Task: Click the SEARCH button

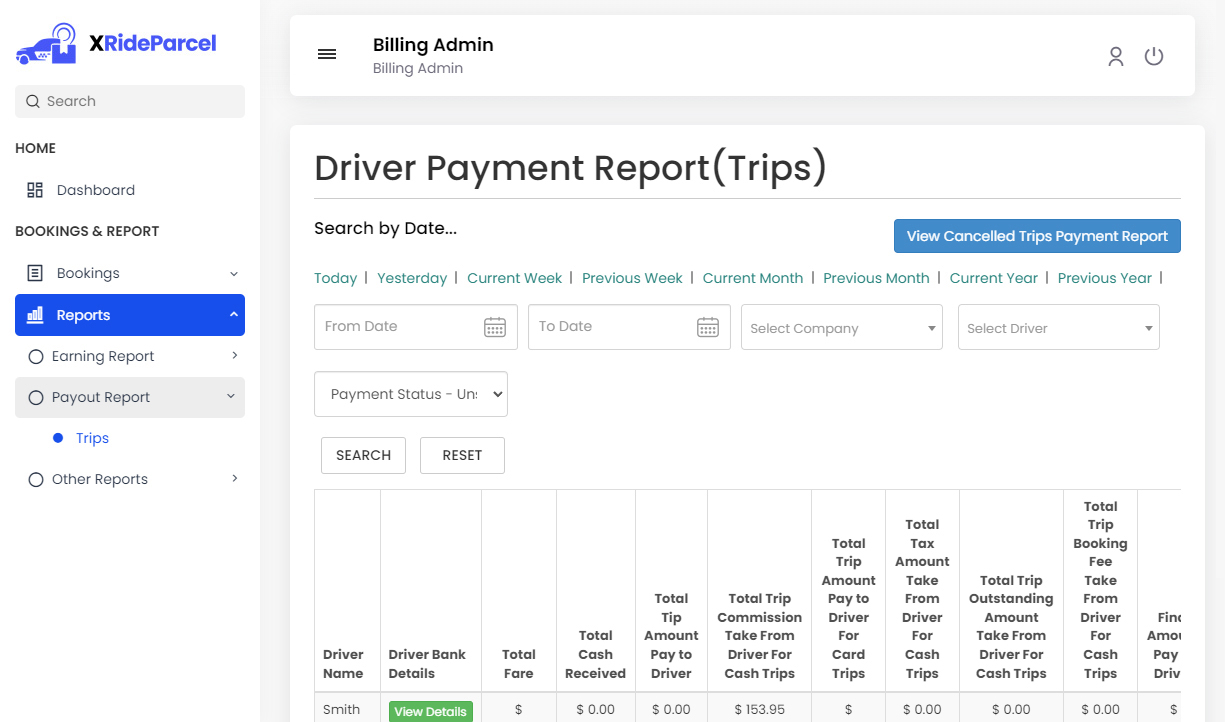Action: click(x=363, y=455)
